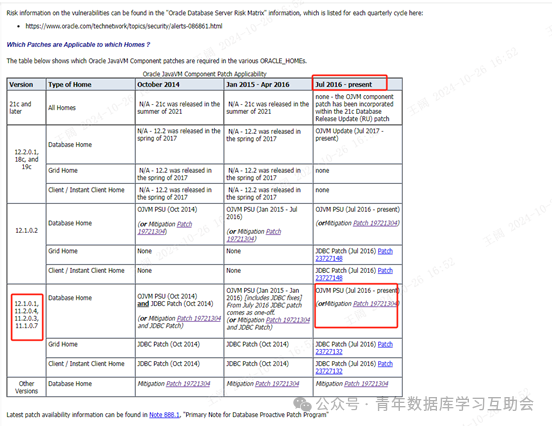Open Patch 19721304 link in 12.1.0.2 October 2014 cell
Viewport: 552px width, 426px height.
coord(165,228)
